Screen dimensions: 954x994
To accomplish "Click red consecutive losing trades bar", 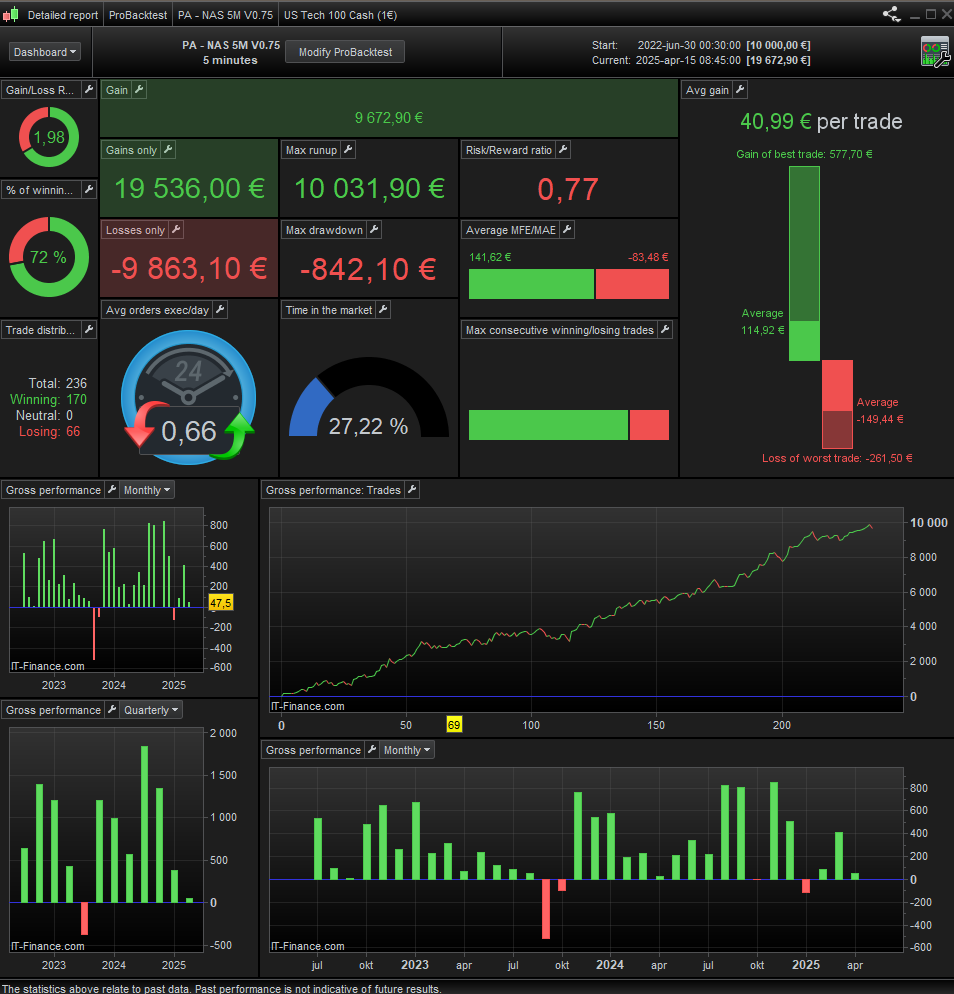I will point(649,425).
